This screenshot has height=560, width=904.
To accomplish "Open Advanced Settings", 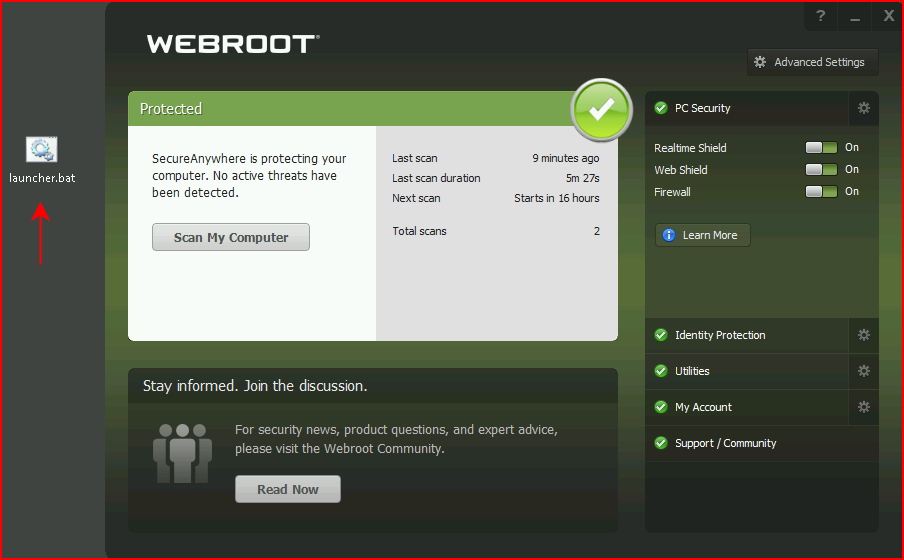I will coord(812,62).
